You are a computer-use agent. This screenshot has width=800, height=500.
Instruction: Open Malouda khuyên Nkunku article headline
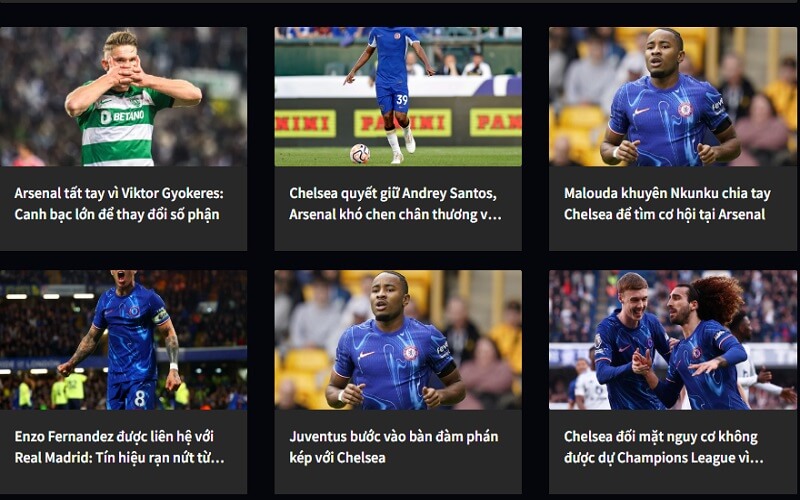(x=667, y=204)
